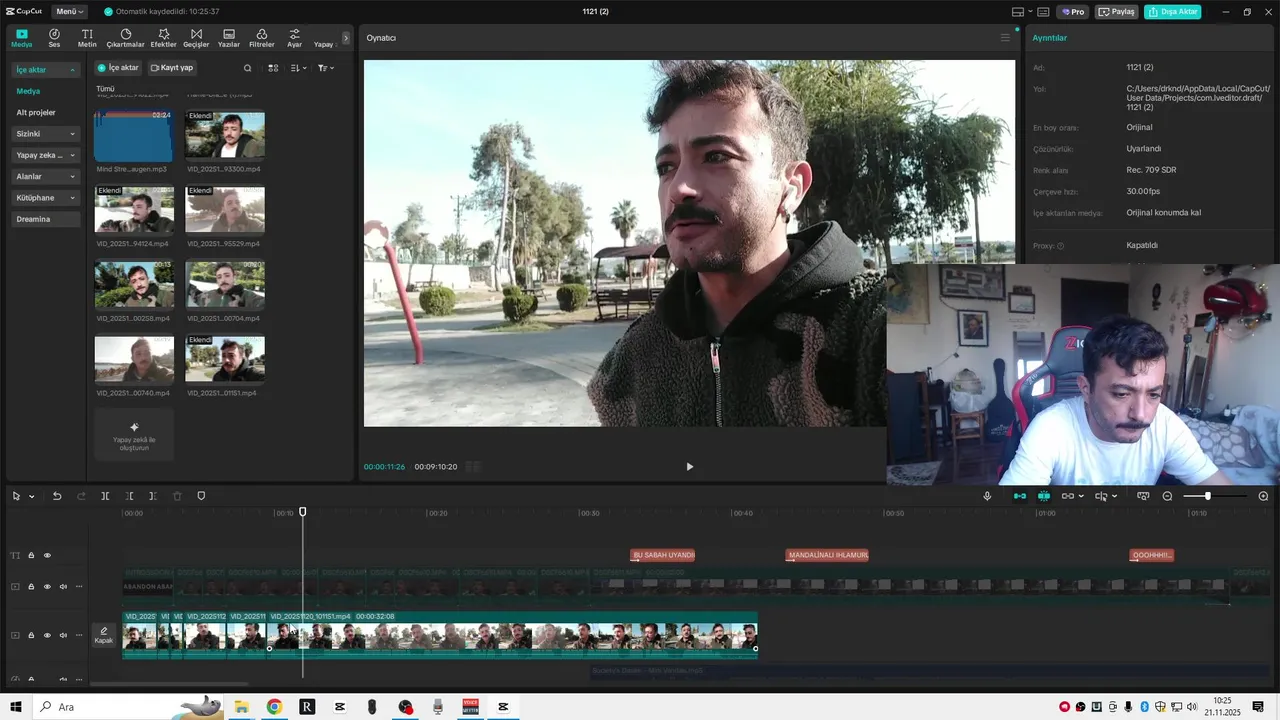Image resolution: width=1280 pixels, height=720 pixels.
Task: Click the Dışa Aktar export button
Action: click(1172, 12)
